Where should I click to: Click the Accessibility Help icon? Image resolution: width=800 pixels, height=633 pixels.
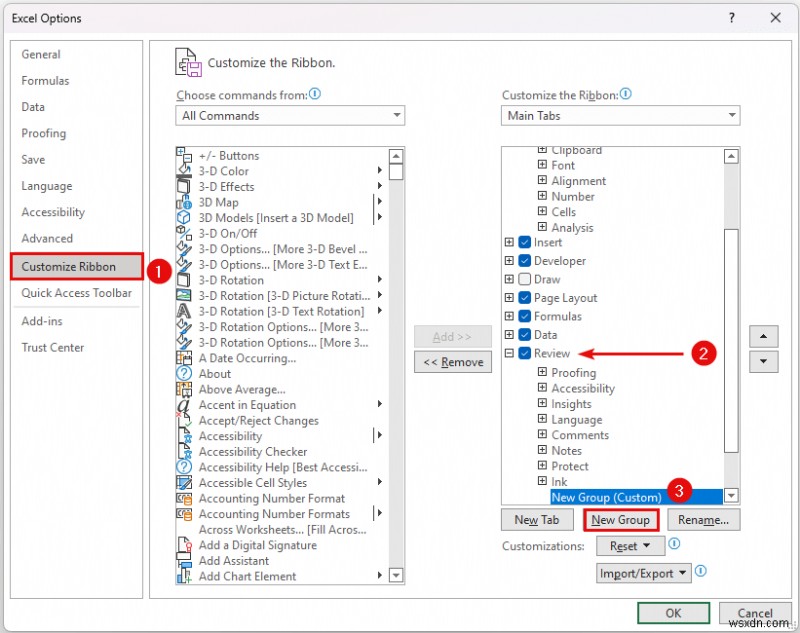[x=184, y=467]
